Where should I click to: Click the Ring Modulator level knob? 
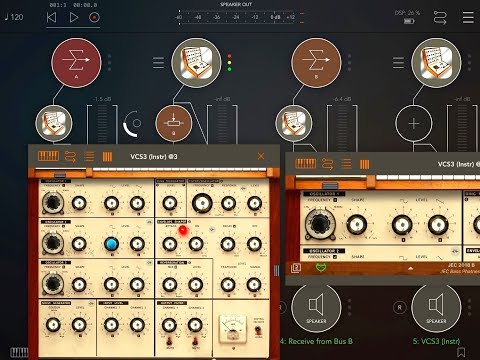170,203
